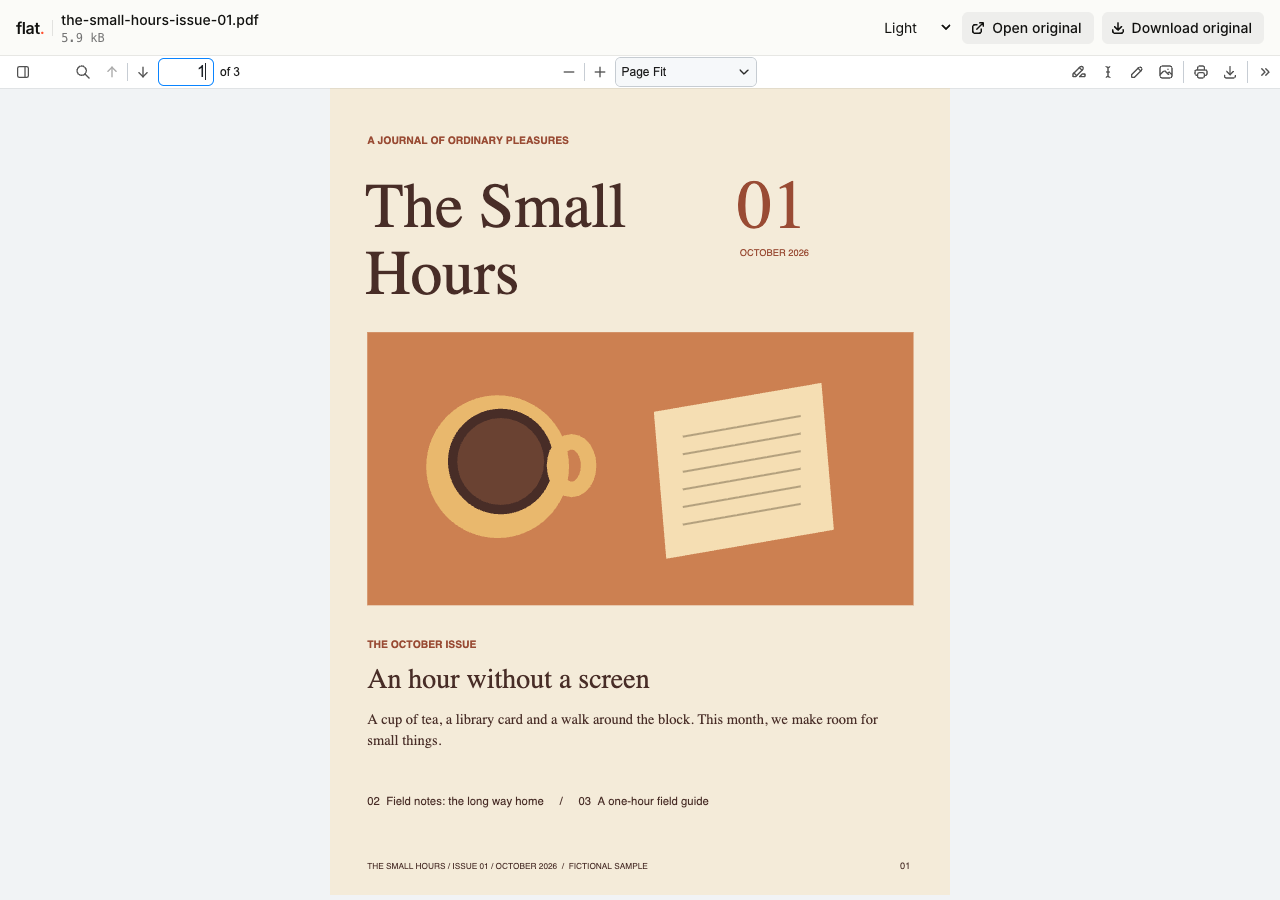The height and width of the screenshot is (900, 1280).
Task: Select the highlight annotation tool
Action: click(x=1079, y=72)
